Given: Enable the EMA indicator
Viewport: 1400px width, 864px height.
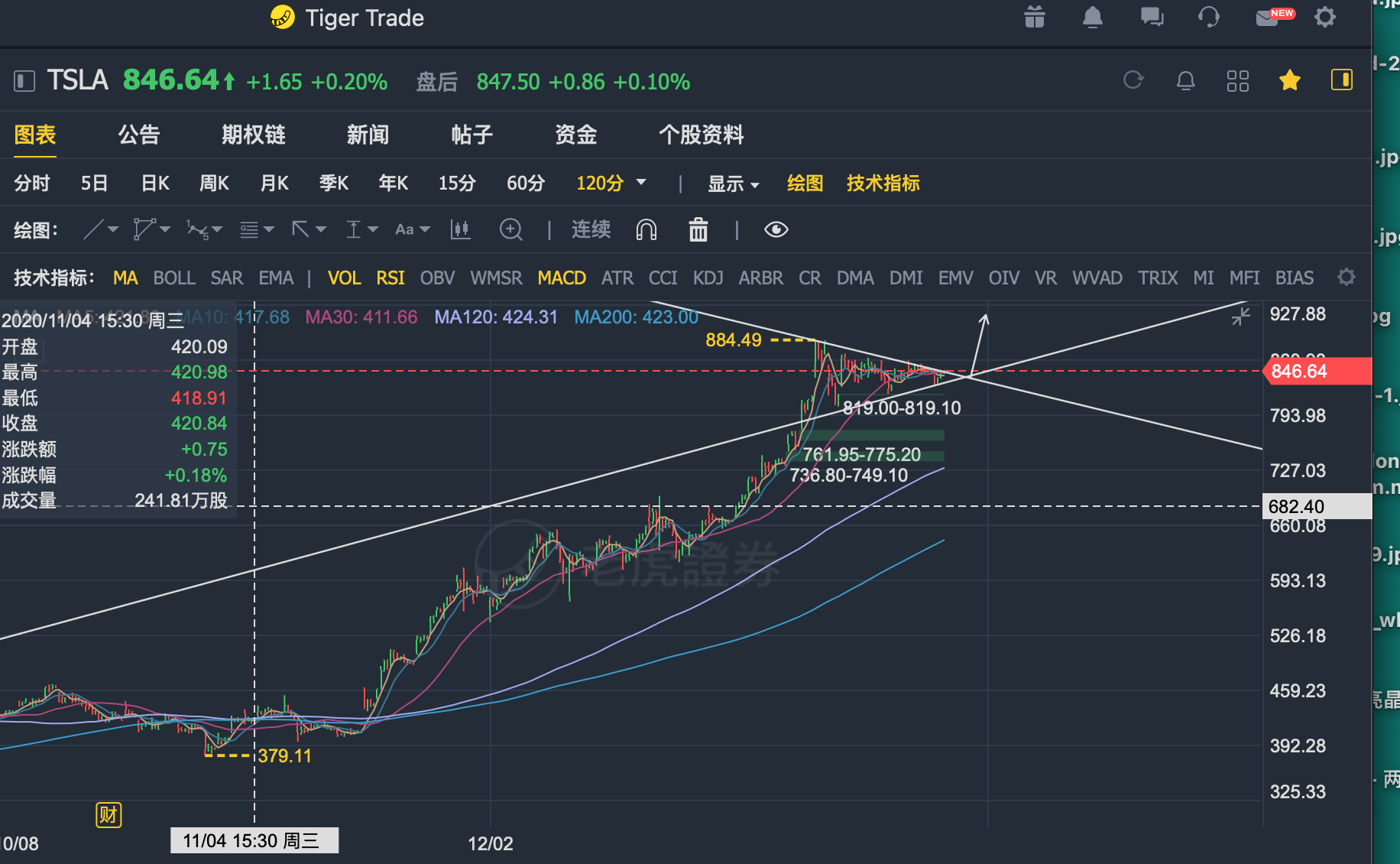Looking at the screenshot, I should (x=276, y=278).
